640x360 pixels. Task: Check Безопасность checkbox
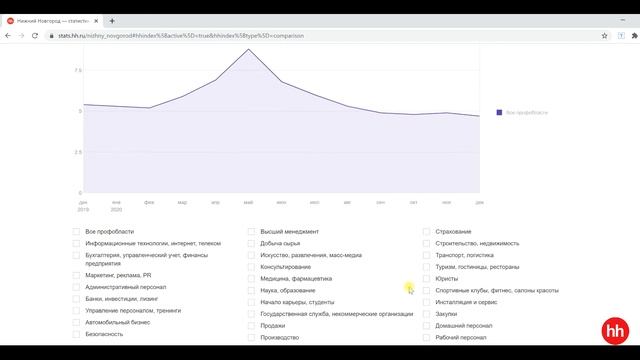pos(76,334)
